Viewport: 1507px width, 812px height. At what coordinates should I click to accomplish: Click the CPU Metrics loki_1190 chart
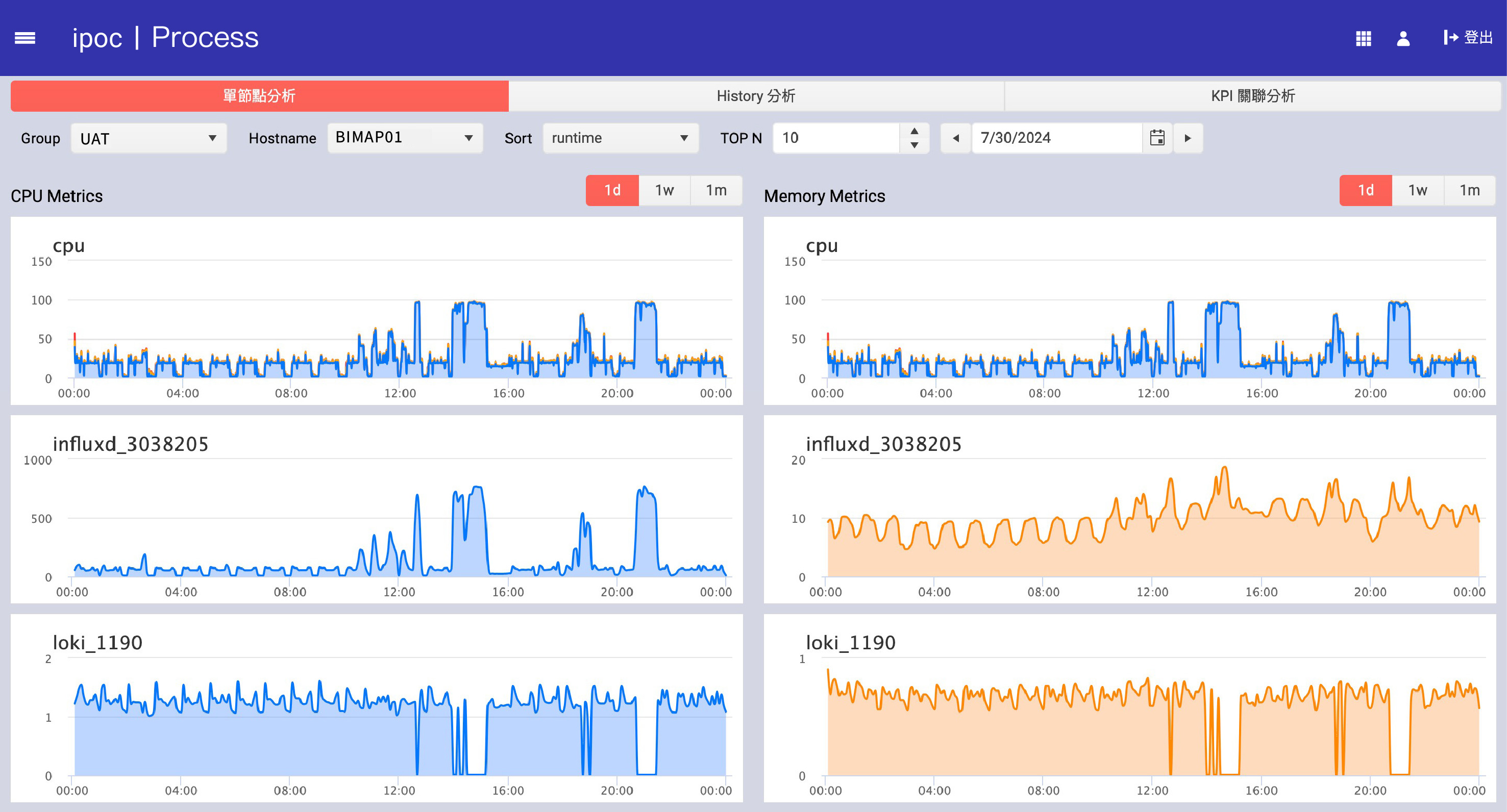pos(377,708)
